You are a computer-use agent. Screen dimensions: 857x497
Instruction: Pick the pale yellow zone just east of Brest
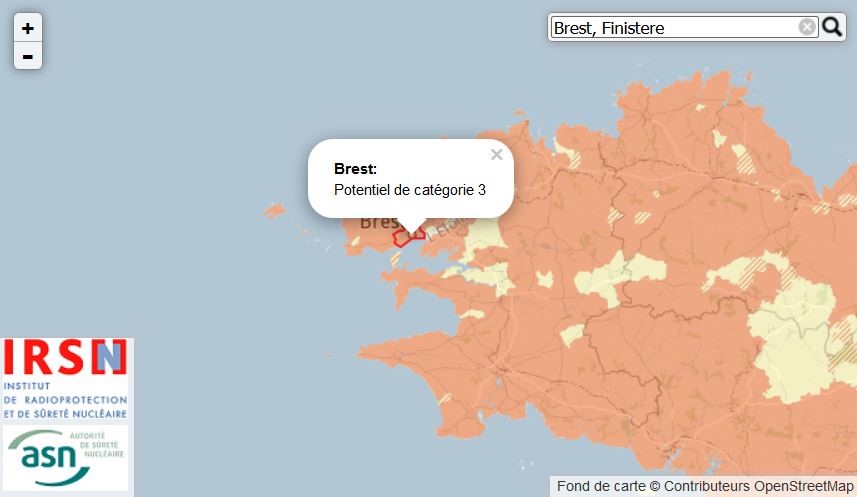point(485,236)
